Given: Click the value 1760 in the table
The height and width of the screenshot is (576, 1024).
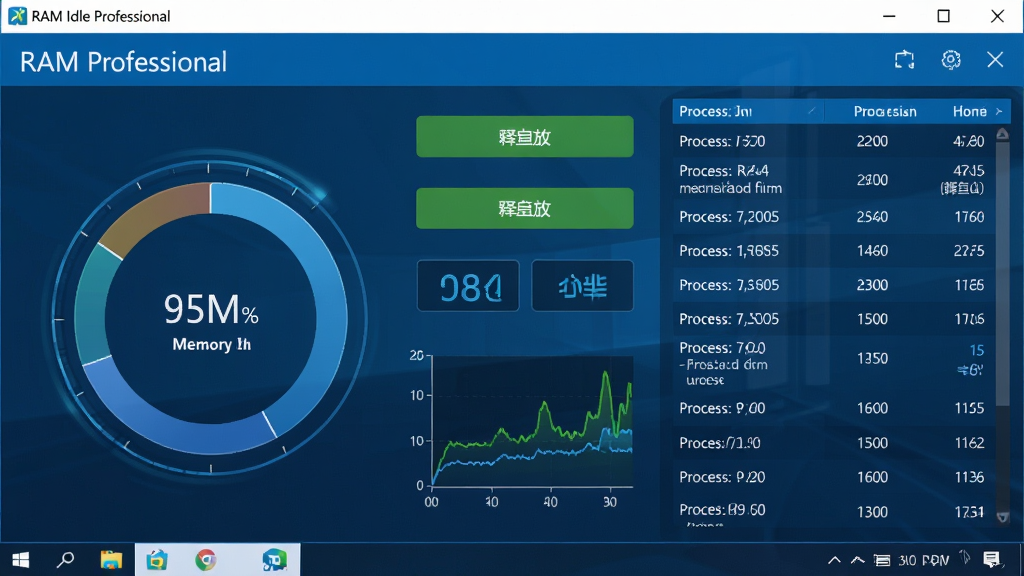Looking at the screenshot, I should 969,217.
